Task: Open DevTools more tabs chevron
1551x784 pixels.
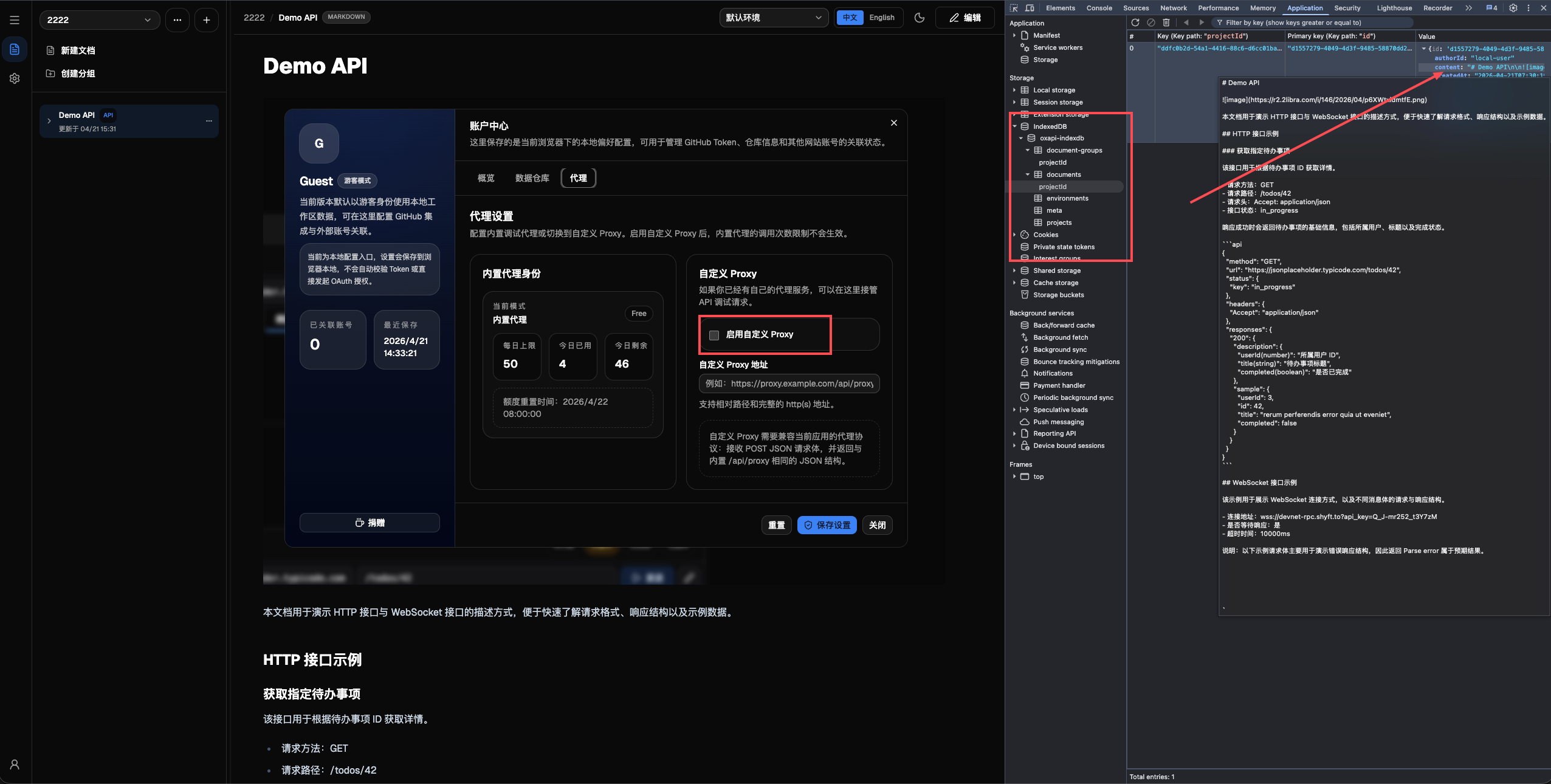Action: click(1469, 8)
